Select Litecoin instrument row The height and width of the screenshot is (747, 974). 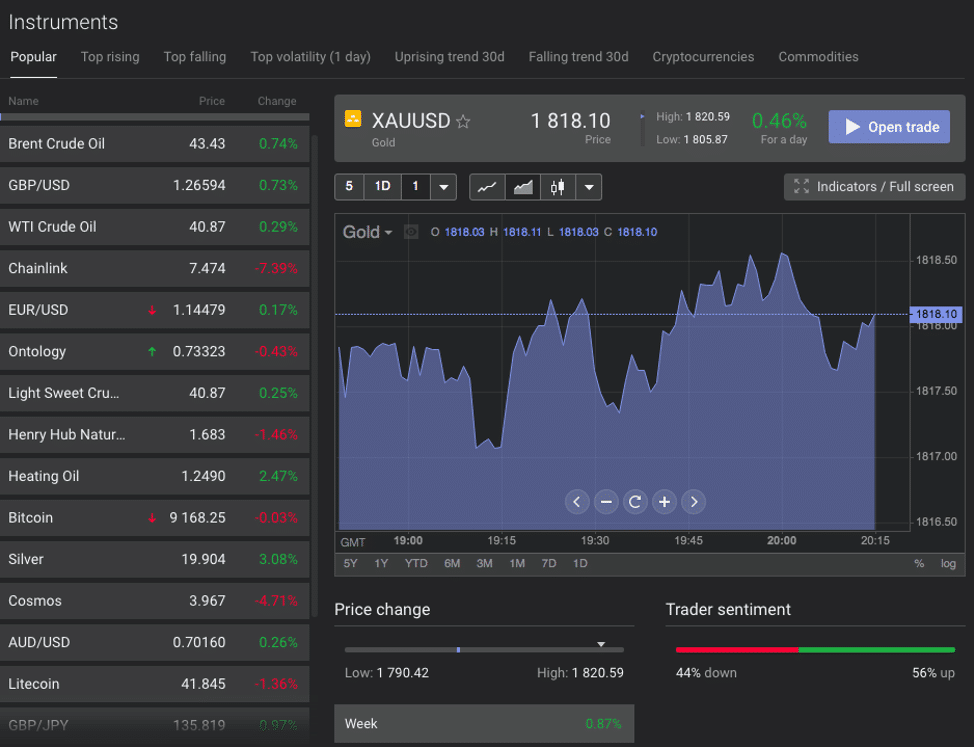(x=155, y=685)
